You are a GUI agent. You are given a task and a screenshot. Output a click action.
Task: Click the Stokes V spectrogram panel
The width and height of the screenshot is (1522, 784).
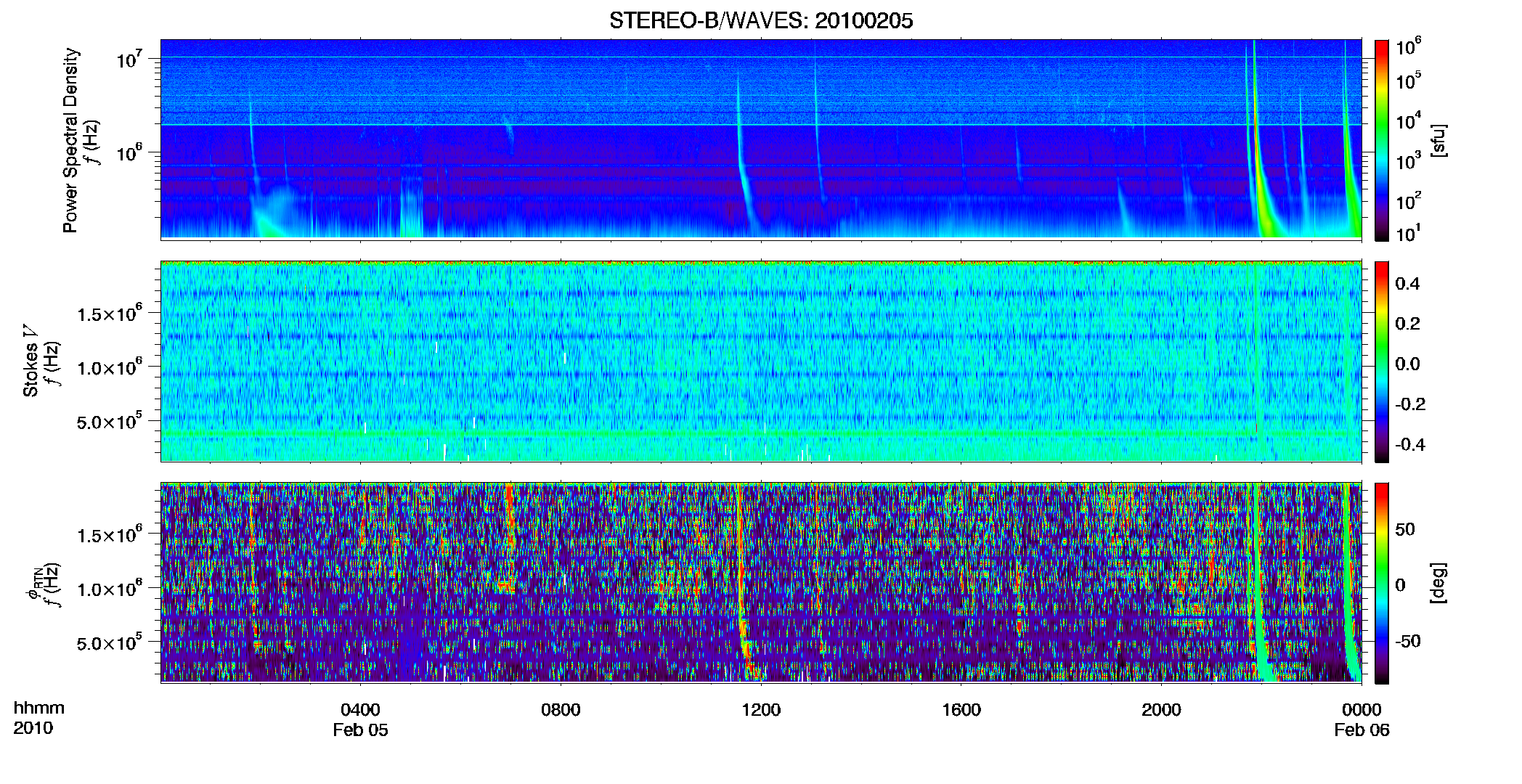point(761,362)
